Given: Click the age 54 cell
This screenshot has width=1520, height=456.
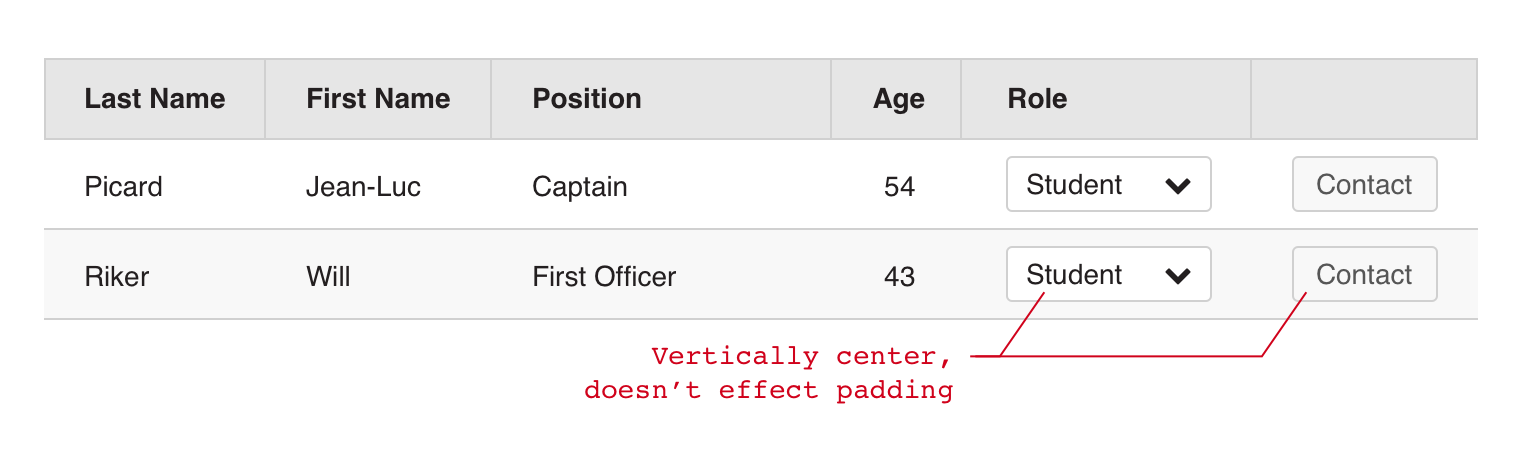Looking at the screenshot, I should [x=899, y=187].
